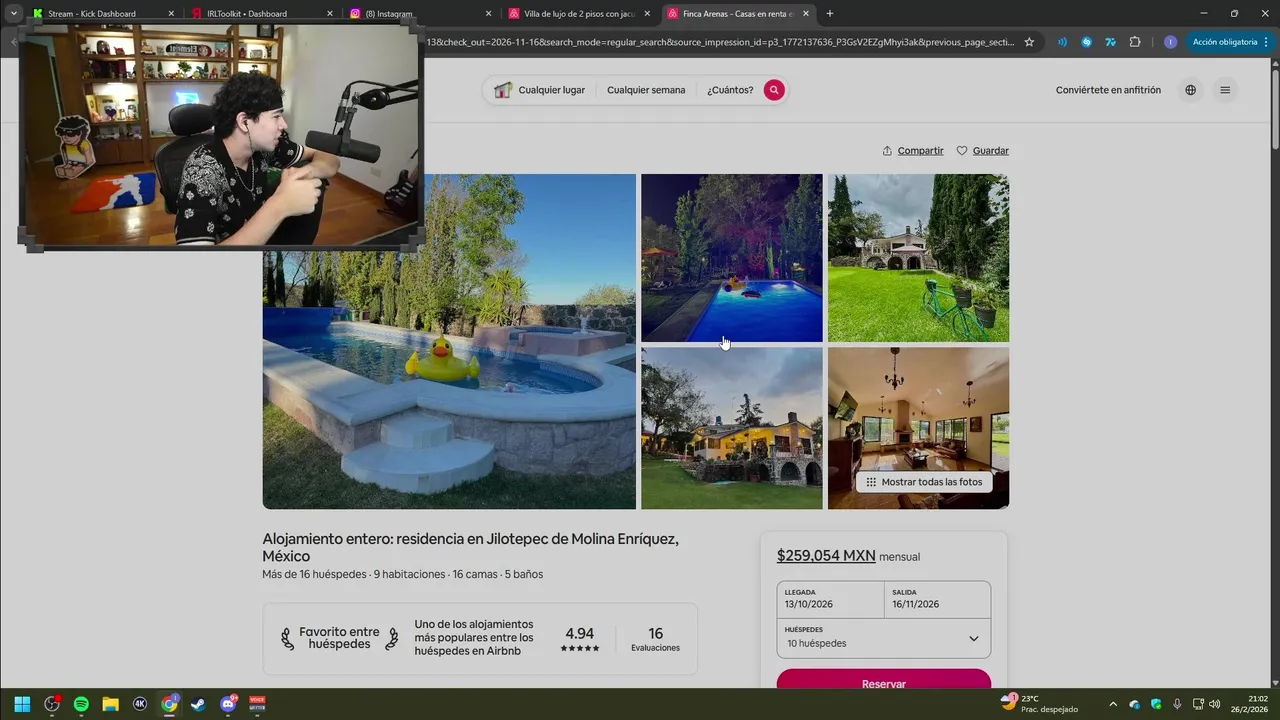Screen dimensions: 1280x720
Task: Click Mostrar todas las fotos button
Action: tap(924, 482)
